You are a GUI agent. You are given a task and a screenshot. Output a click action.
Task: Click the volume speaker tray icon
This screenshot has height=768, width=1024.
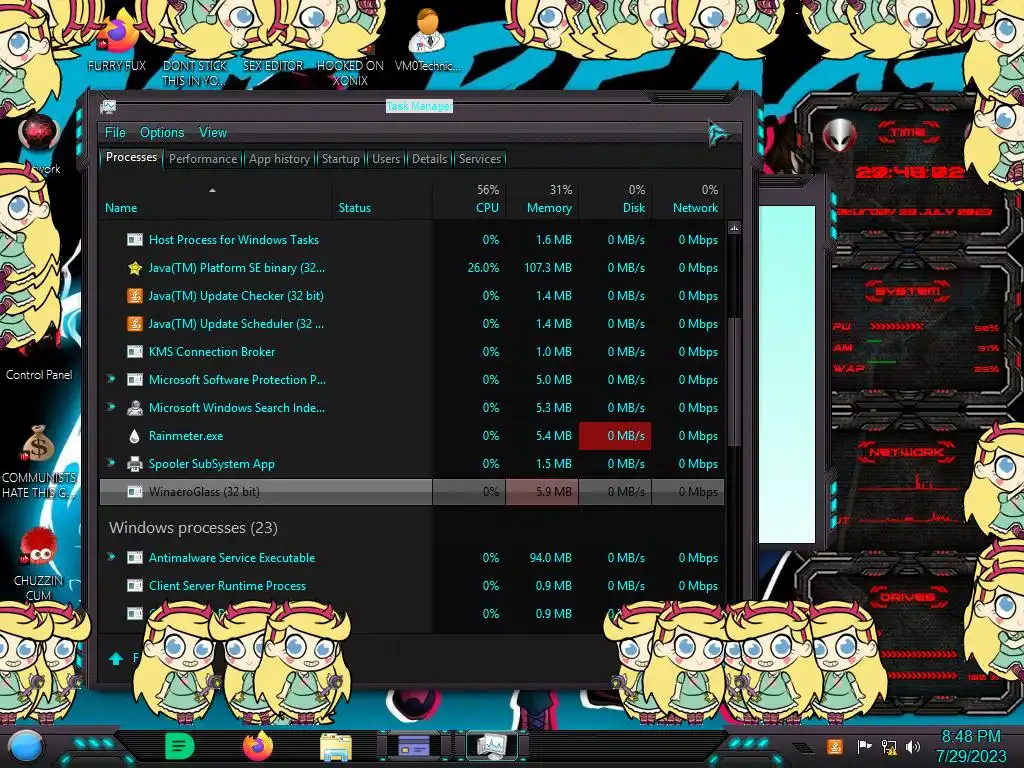(913, 746)
